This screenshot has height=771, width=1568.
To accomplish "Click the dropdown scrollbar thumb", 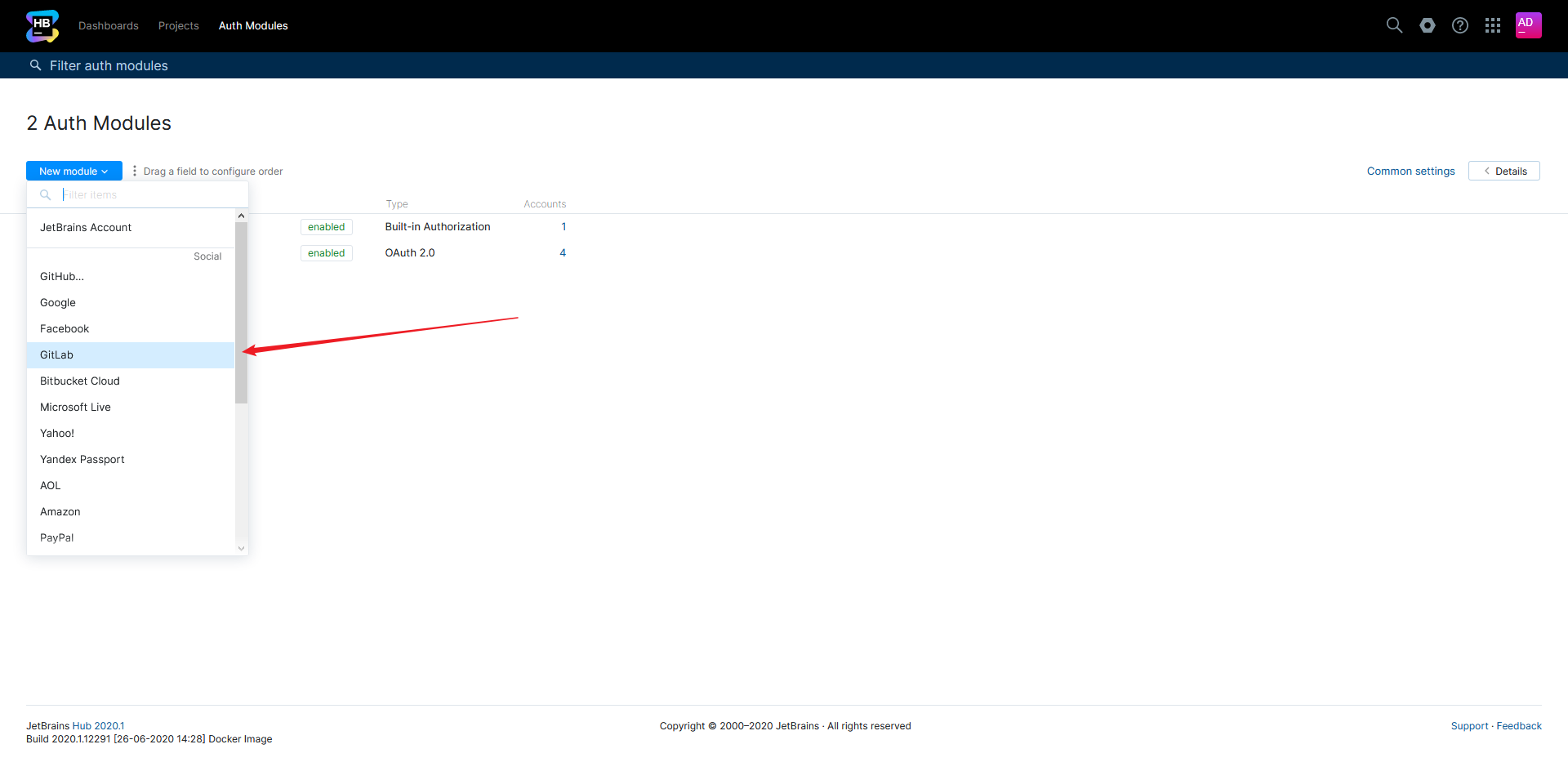I will [241, 313].
